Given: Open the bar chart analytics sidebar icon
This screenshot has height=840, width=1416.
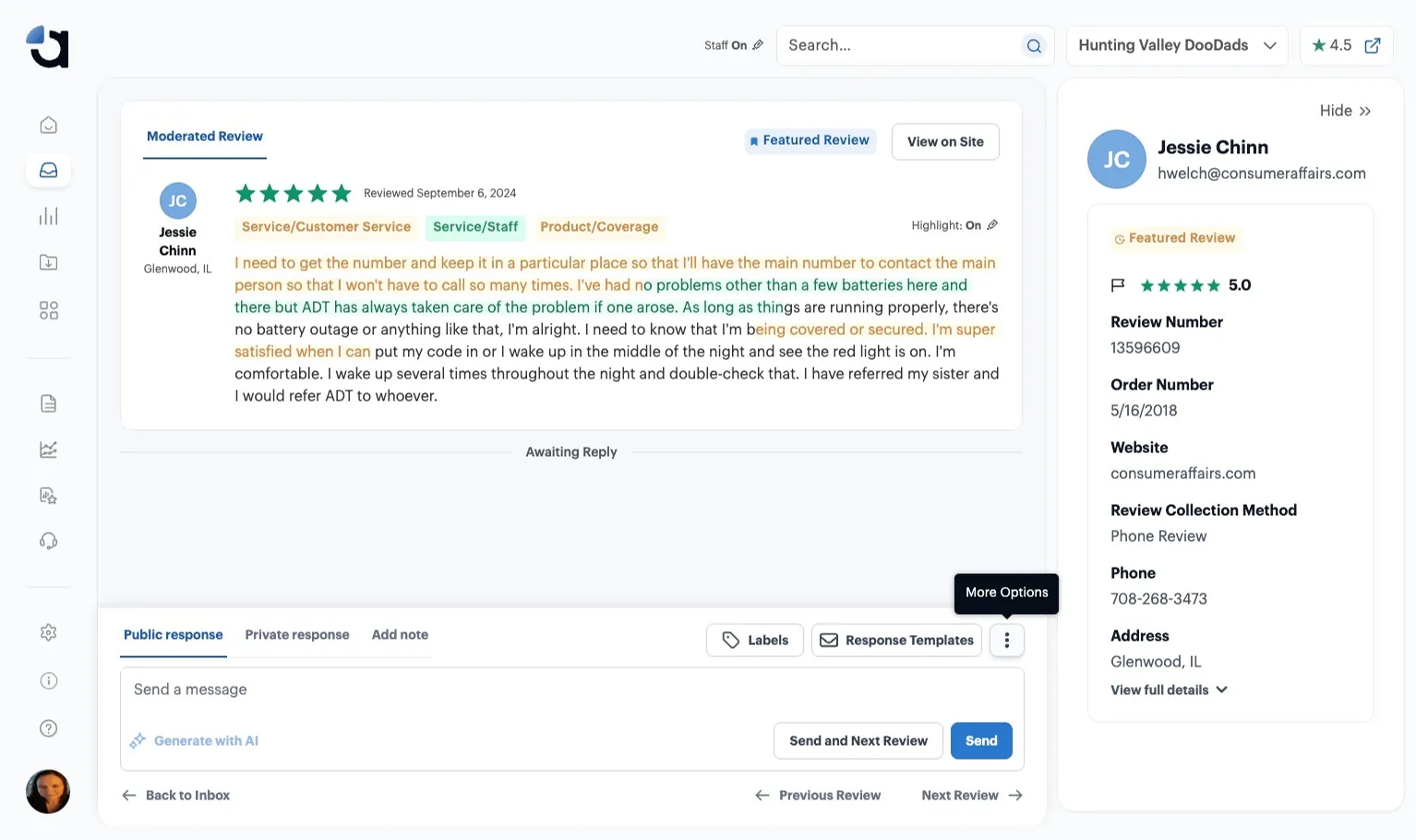Looking at the screenshot, I should coord(49,216).
